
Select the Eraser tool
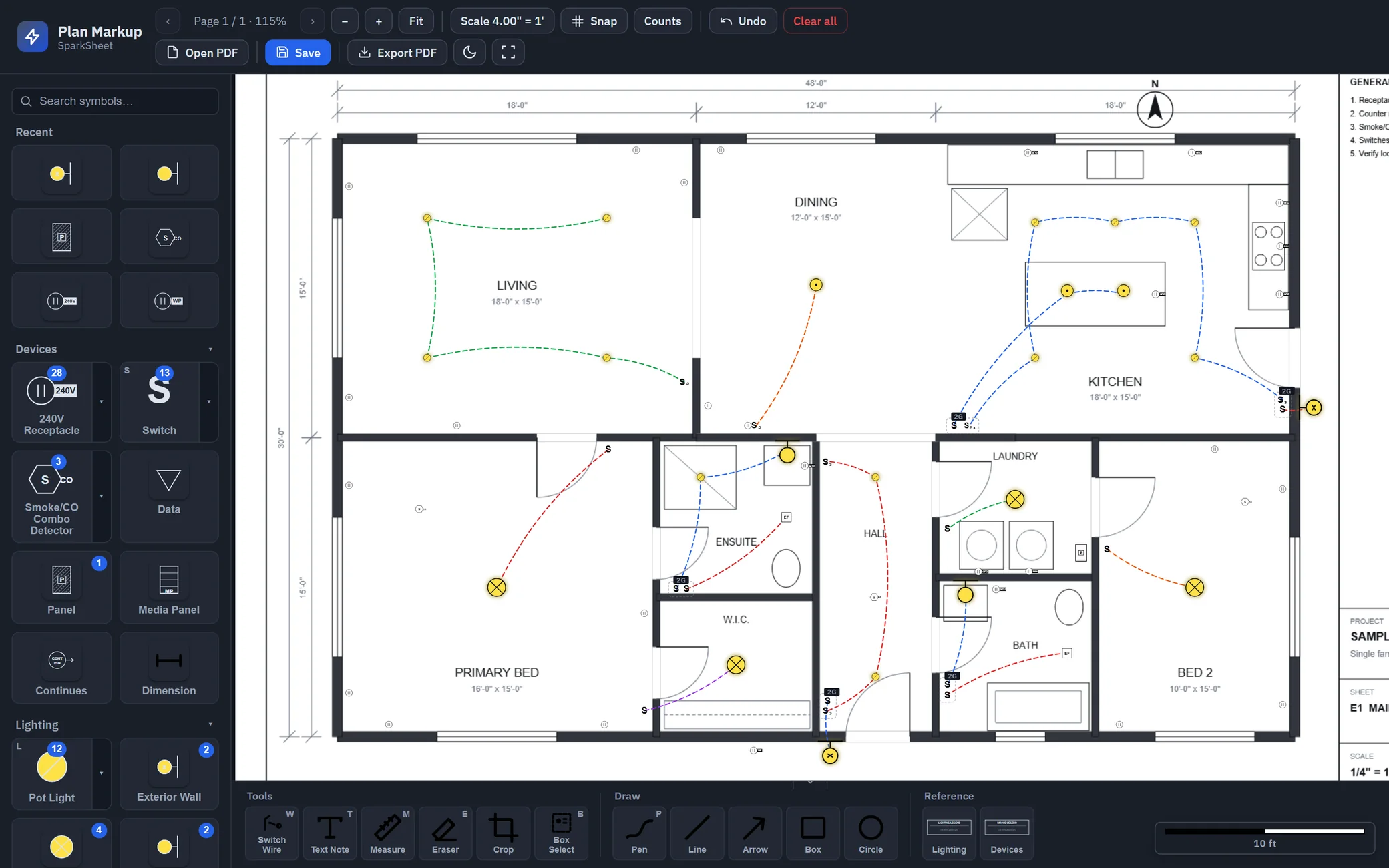click(445, 833)
